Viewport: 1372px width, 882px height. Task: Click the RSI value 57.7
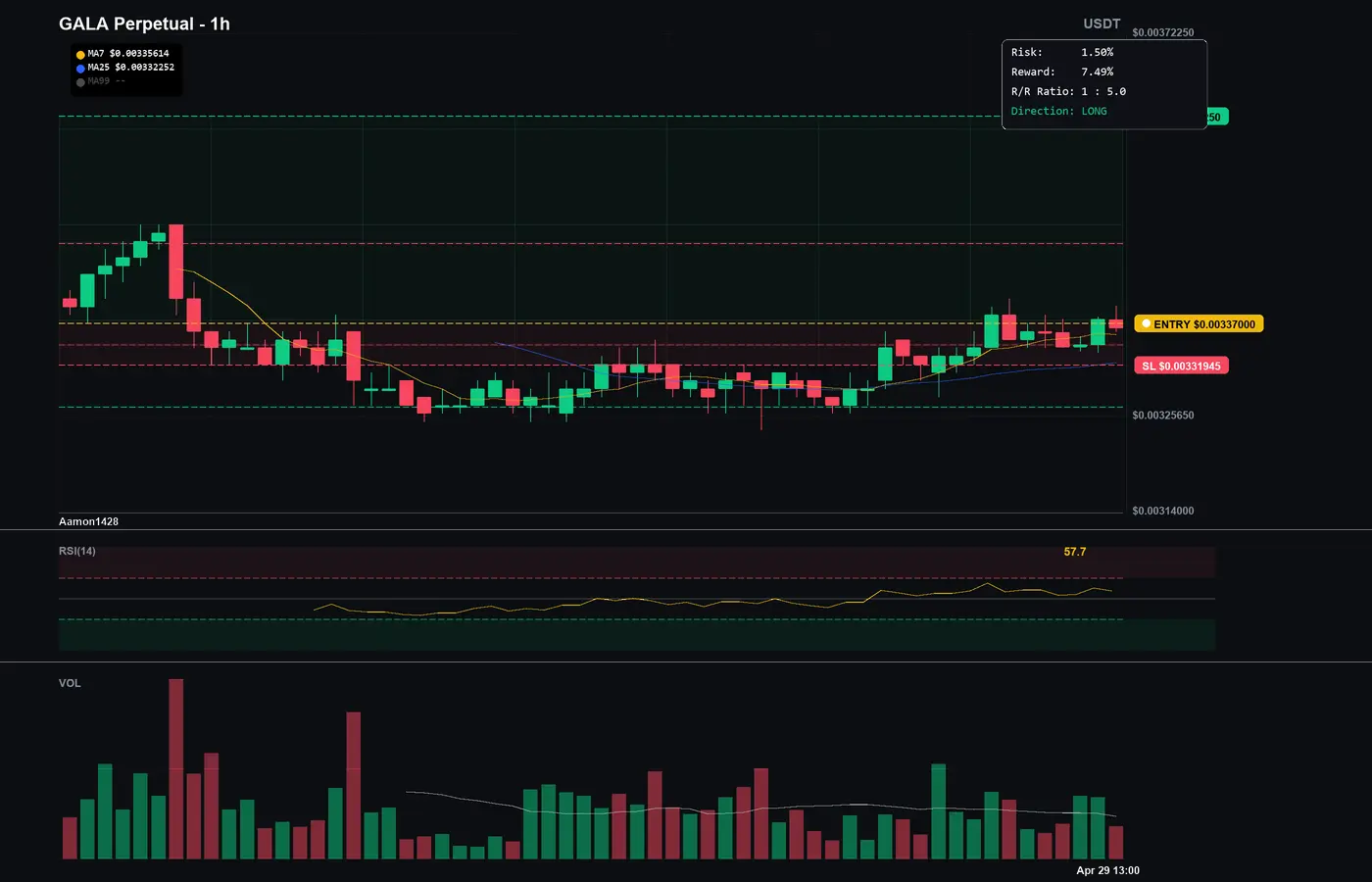click(1075, 552)
